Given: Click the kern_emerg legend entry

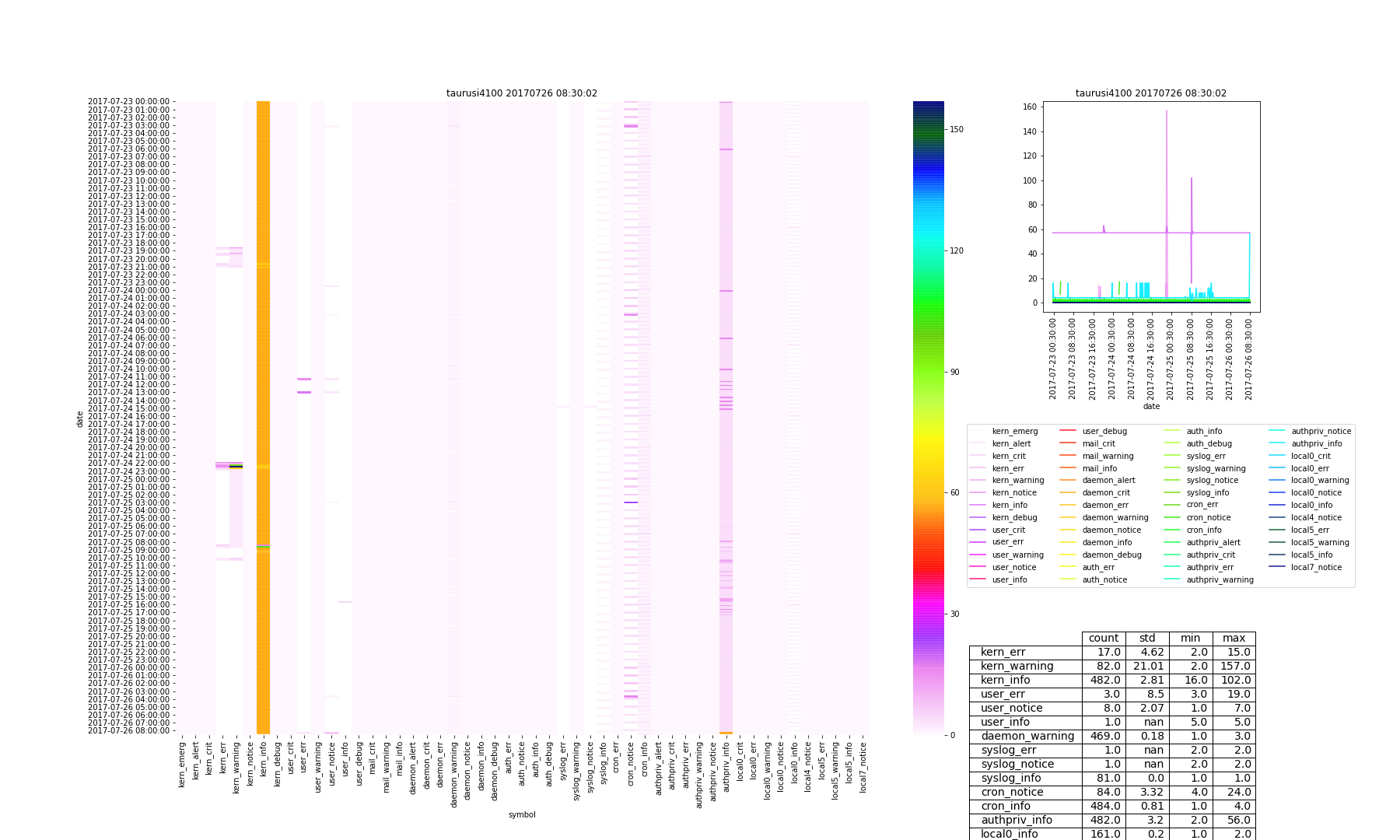Looking at the screenshot, I should point(1014,431).
